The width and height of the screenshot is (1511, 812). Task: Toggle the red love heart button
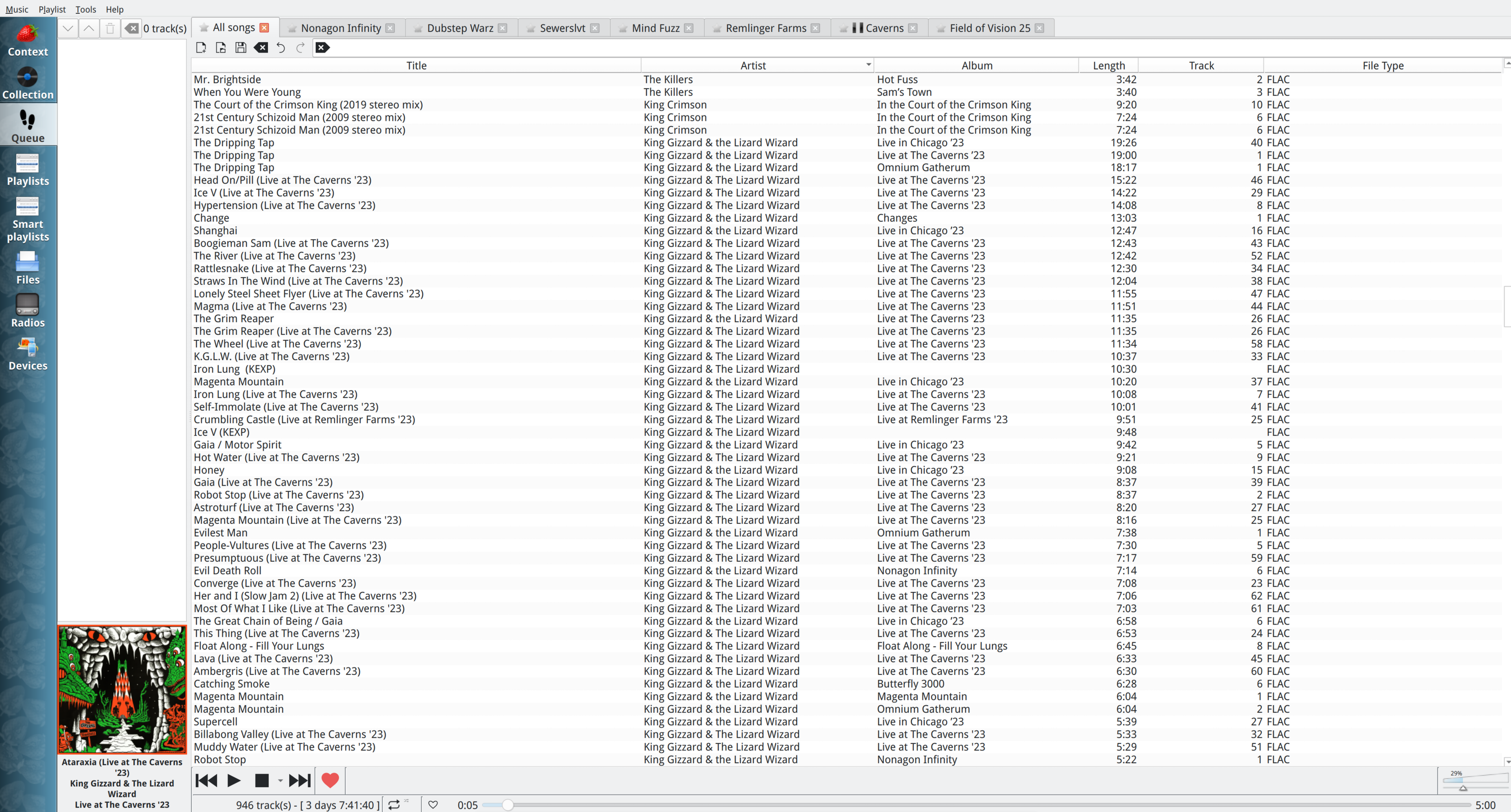pyautogui.click(x=330, y=780)
